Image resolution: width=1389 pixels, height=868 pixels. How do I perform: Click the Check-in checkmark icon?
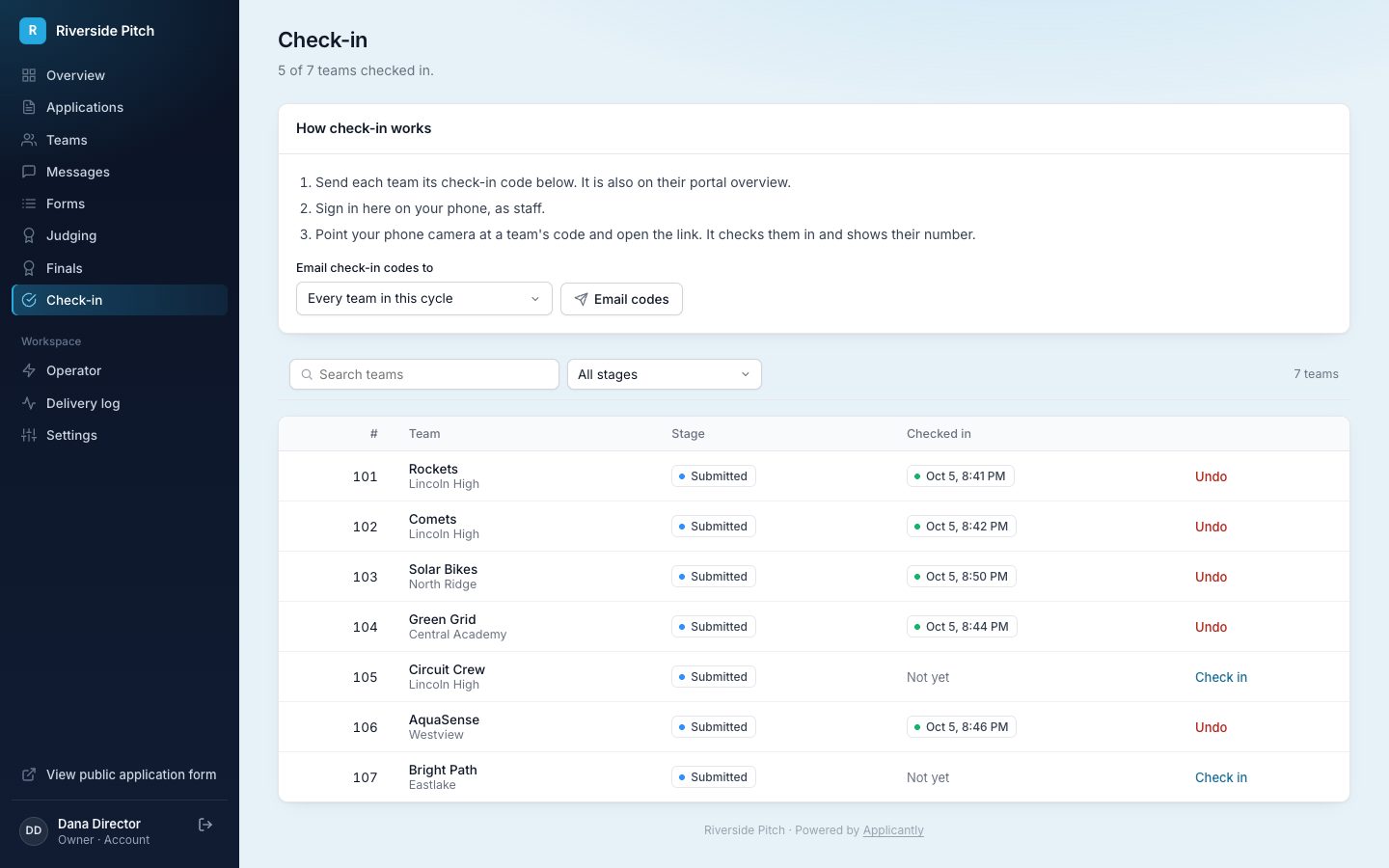tap(29, 300)
